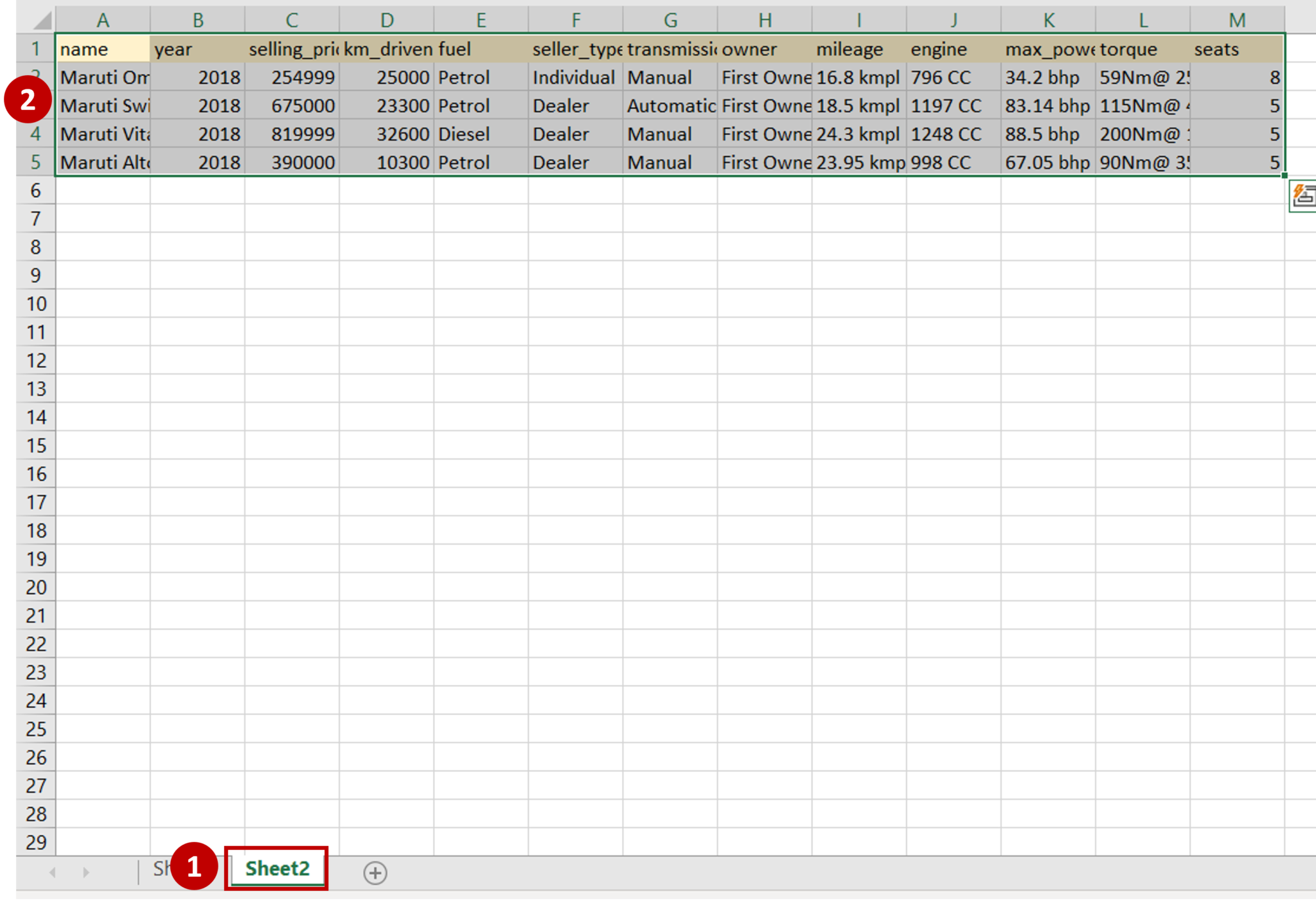Select row 20 header
The image size is (1316, 905).
[36, 587]
